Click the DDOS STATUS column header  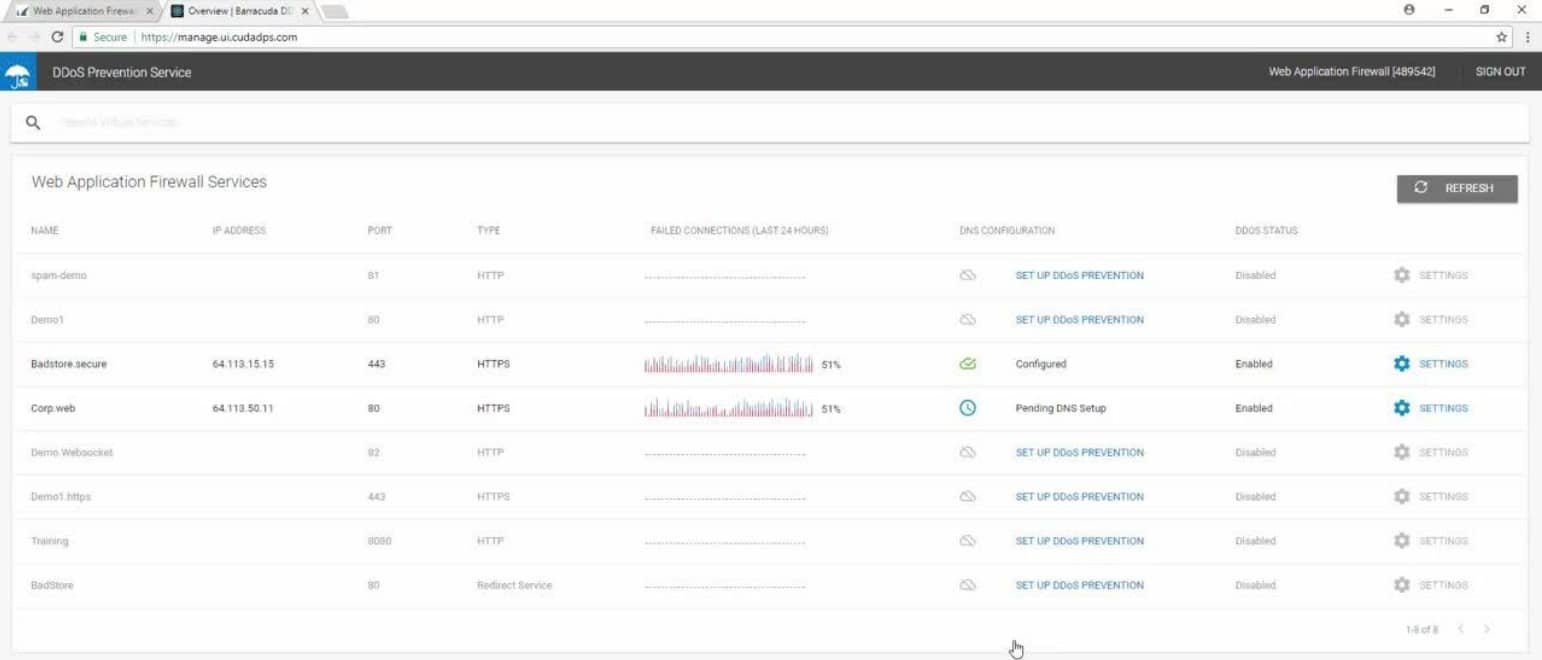pos(1266,231)
